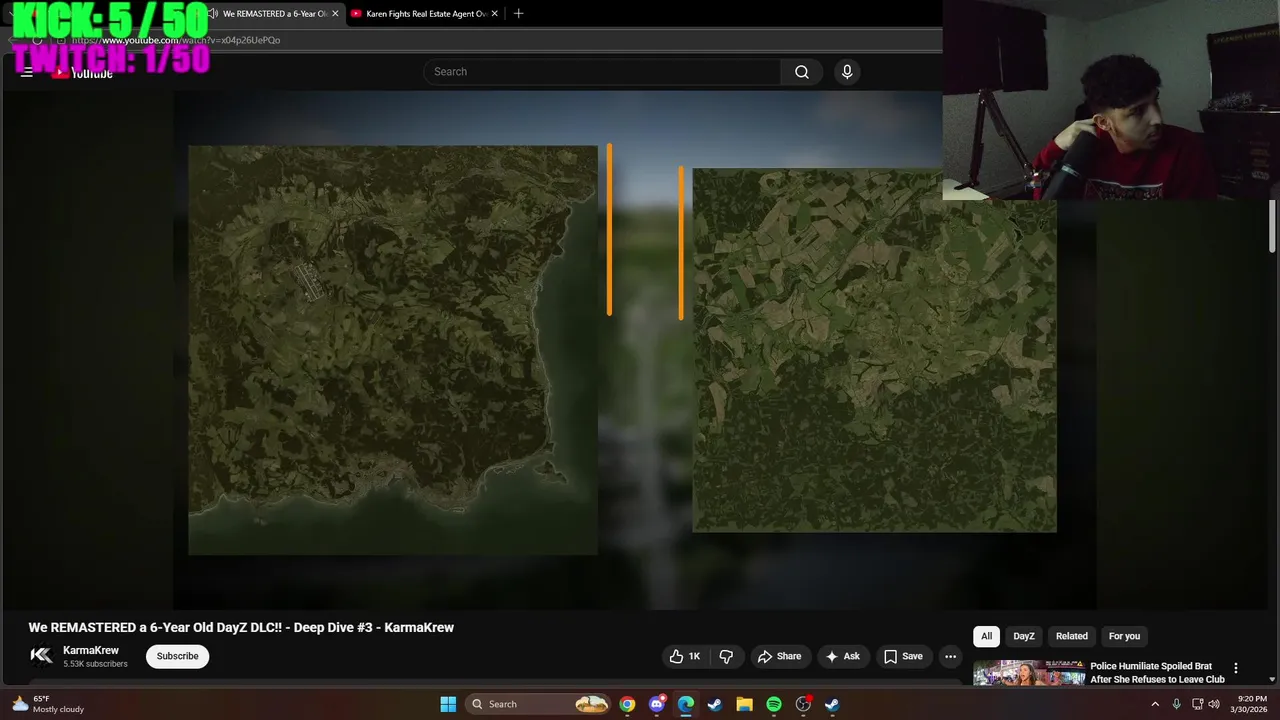
Task: Click the YouTube logo home link
Action: pos(83,72)
